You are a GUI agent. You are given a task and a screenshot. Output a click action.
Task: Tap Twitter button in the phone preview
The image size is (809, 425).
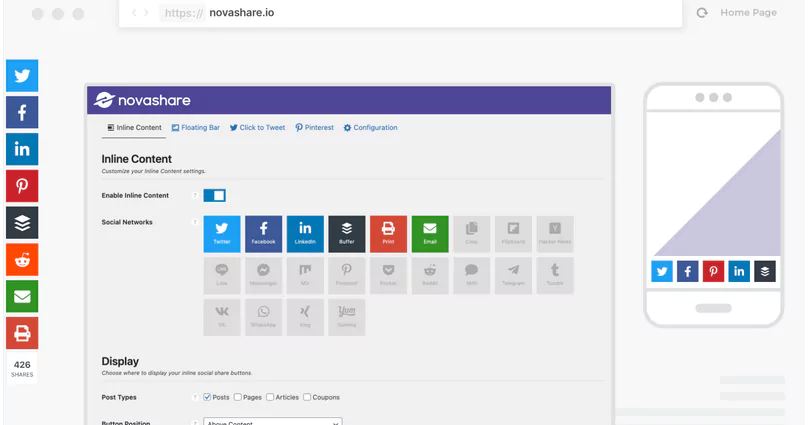[x=662, y=271]
